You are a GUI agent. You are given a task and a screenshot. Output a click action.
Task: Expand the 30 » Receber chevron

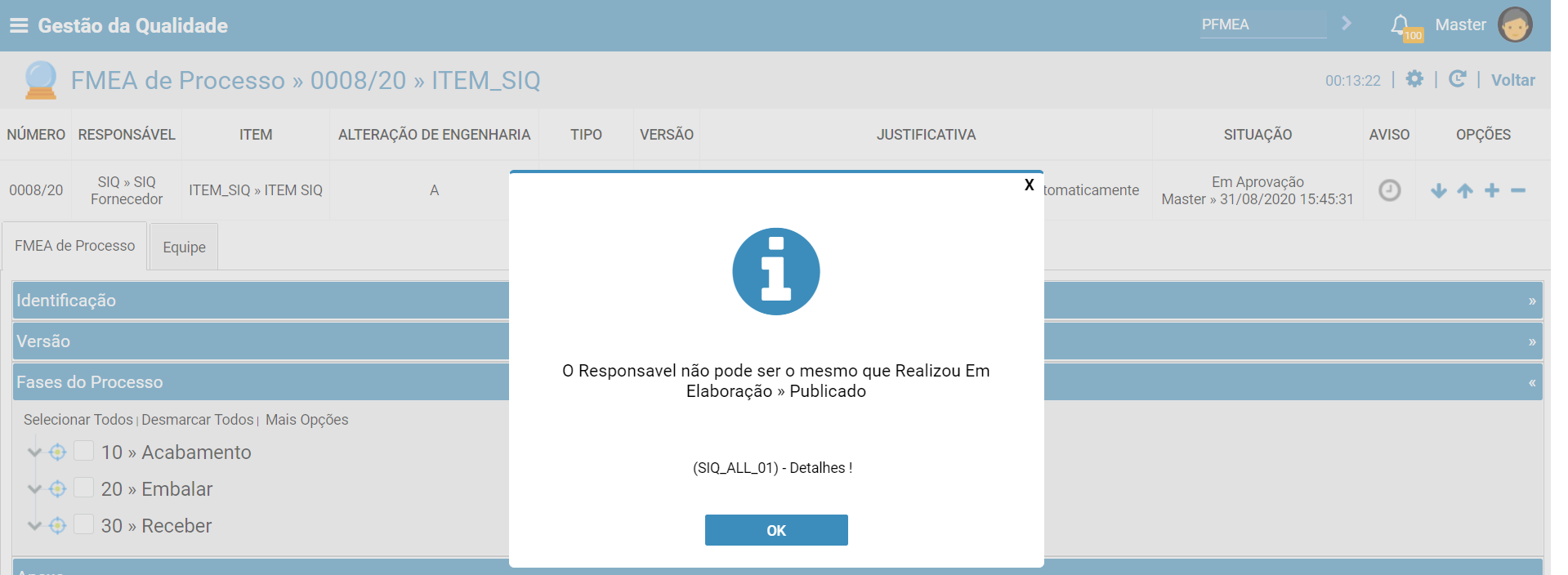34,525
